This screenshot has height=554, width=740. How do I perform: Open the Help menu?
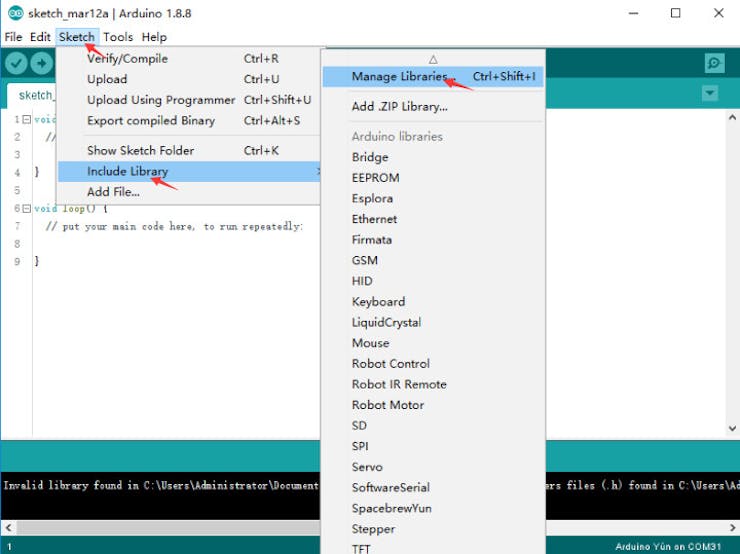pyautogui.click(x=154, y=37)
